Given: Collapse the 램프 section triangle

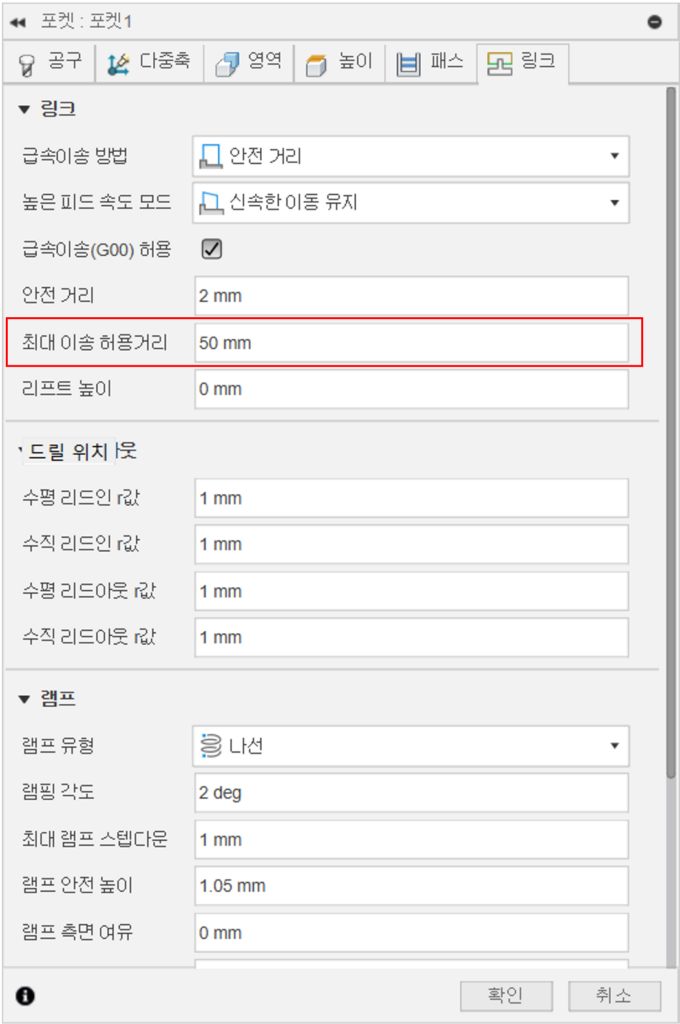Looking at the screenshot, I should (24, 699).
